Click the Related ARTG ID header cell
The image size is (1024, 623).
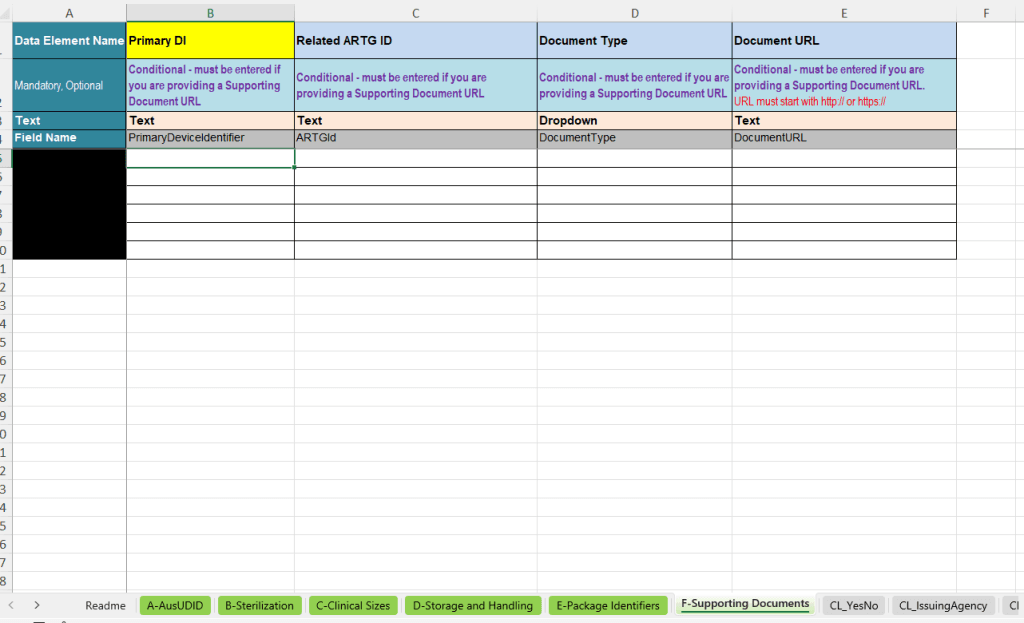click(415, 40)
